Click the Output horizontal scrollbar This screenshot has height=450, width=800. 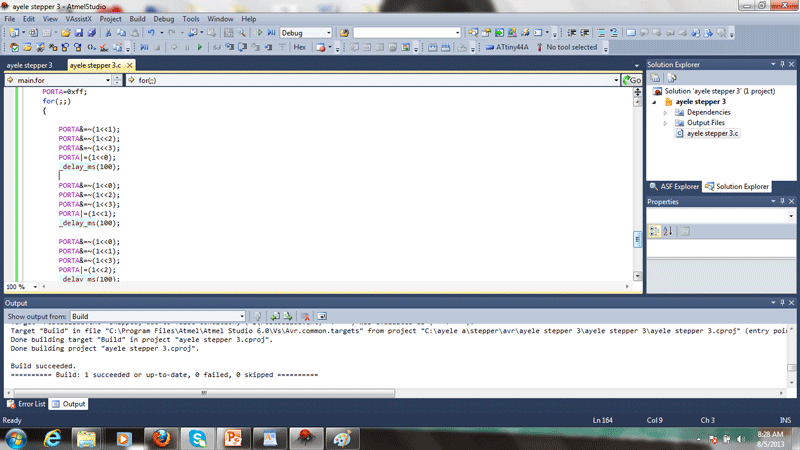click(x=204, y=393)
